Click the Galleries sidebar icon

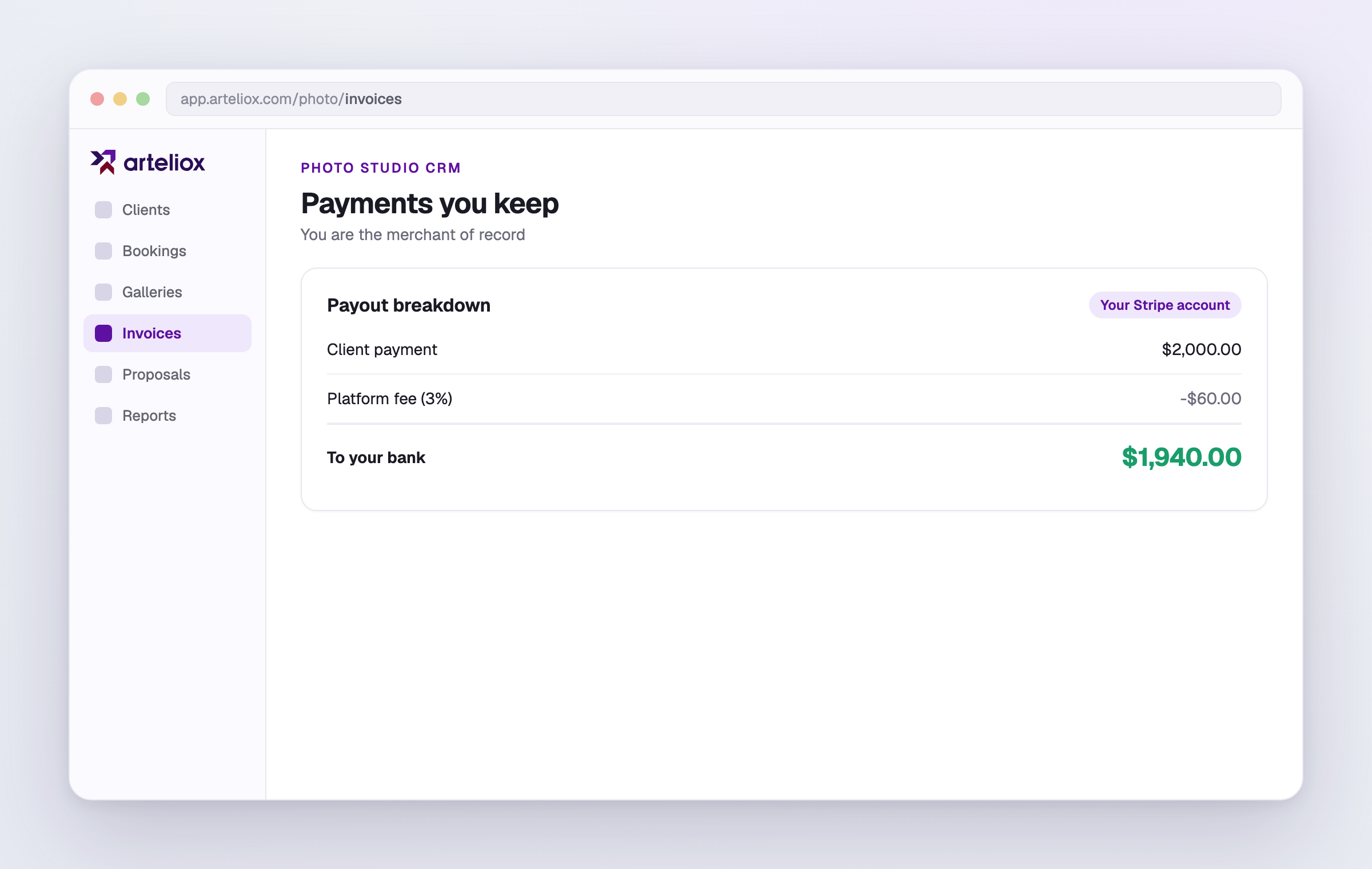point(103,292)
